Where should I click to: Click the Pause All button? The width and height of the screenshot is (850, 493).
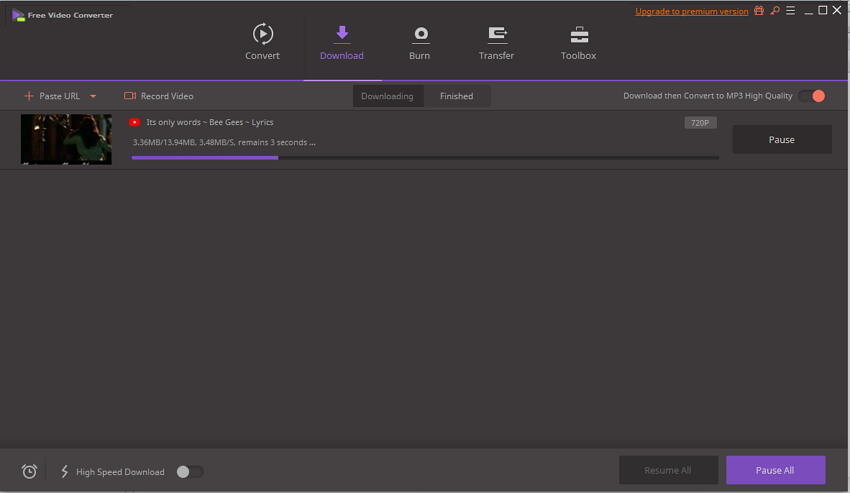775,470
